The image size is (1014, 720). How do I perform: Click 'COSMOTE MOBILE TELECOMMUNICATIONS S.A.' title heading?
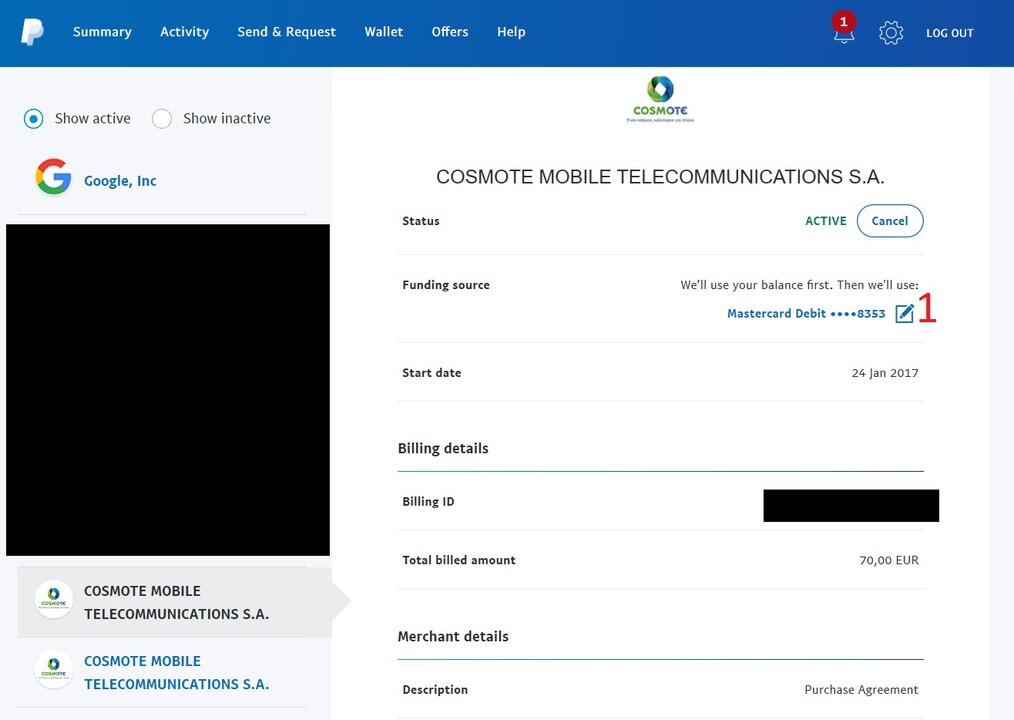(660, 177)
